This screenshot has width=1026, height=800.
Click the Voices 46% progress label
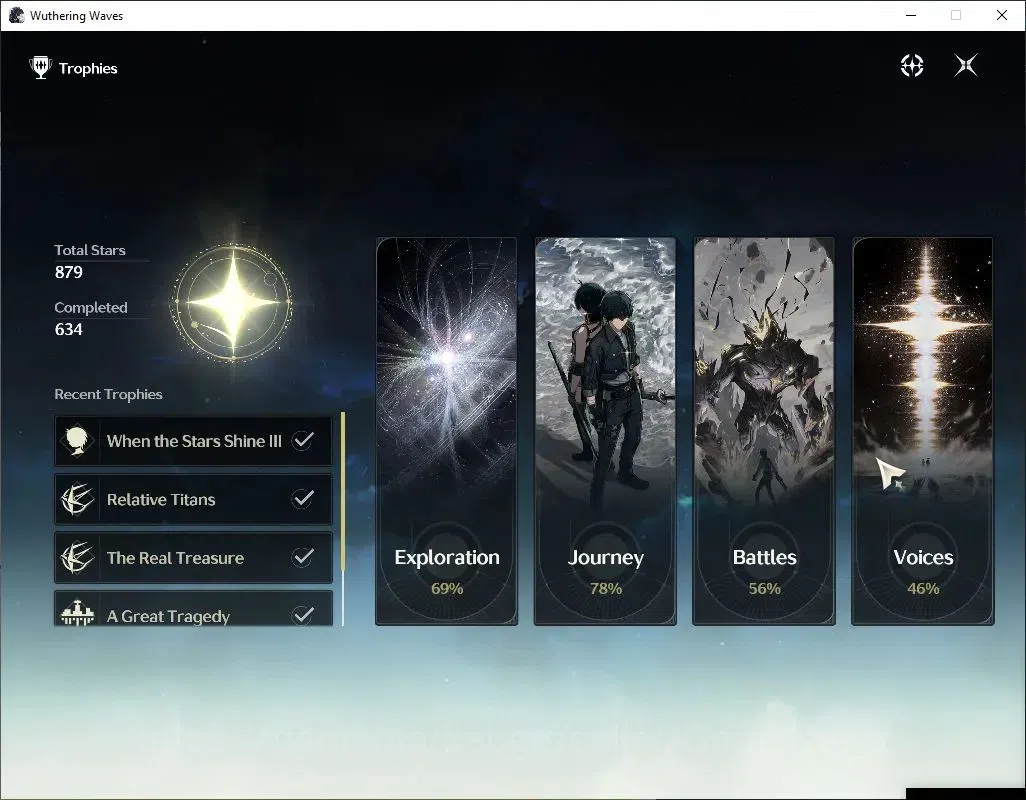[x=923, y=589]
